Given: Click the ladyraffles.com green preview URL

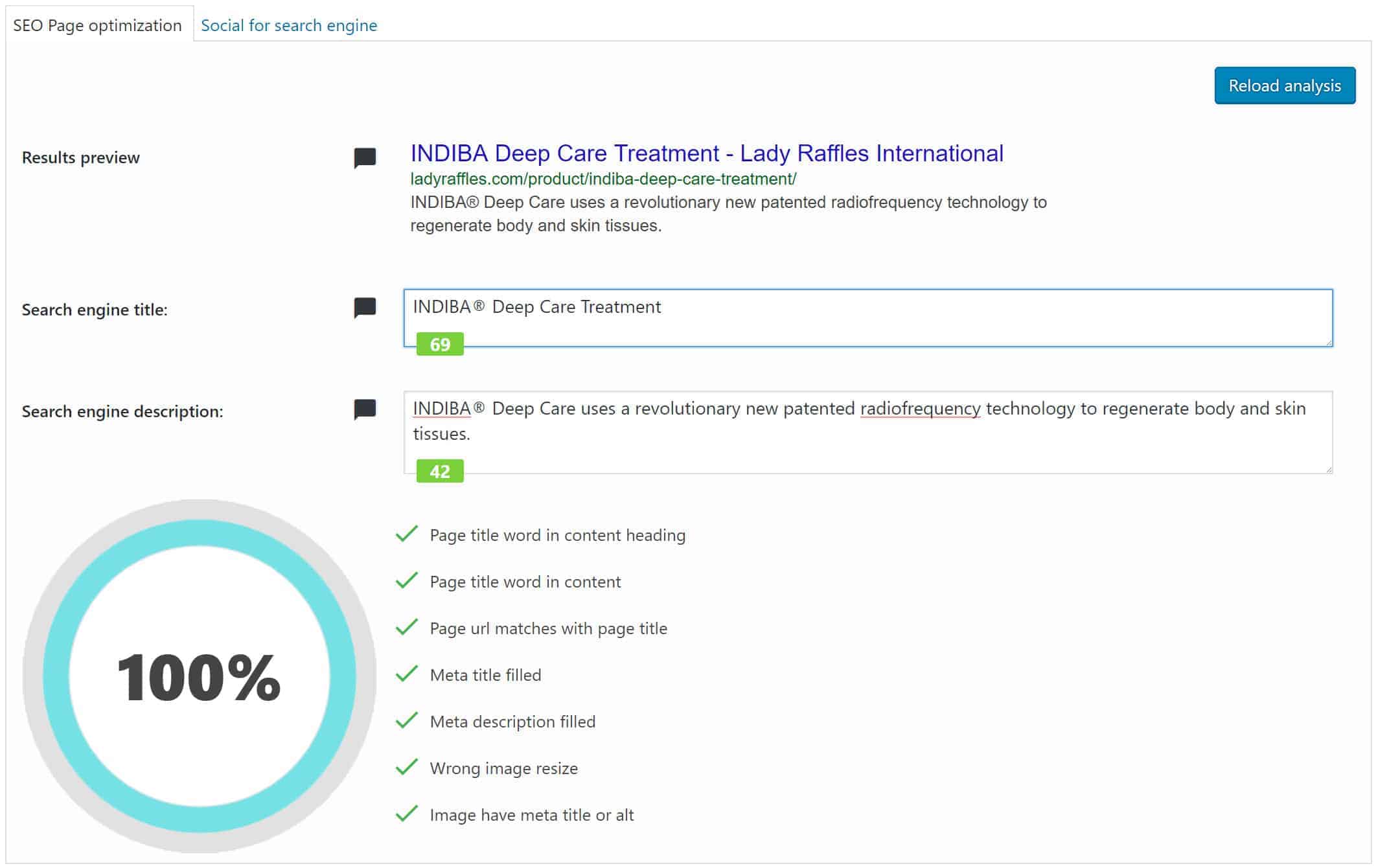Looking at the screenshot, I should 603,179.
